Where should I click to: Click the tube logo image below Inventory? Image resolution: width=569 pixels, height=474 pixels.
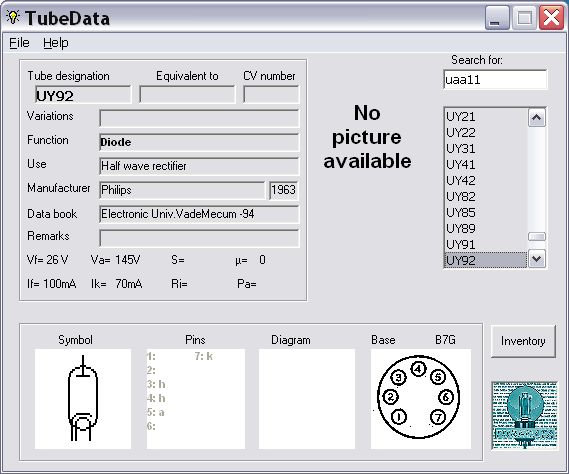click(524, 416)
